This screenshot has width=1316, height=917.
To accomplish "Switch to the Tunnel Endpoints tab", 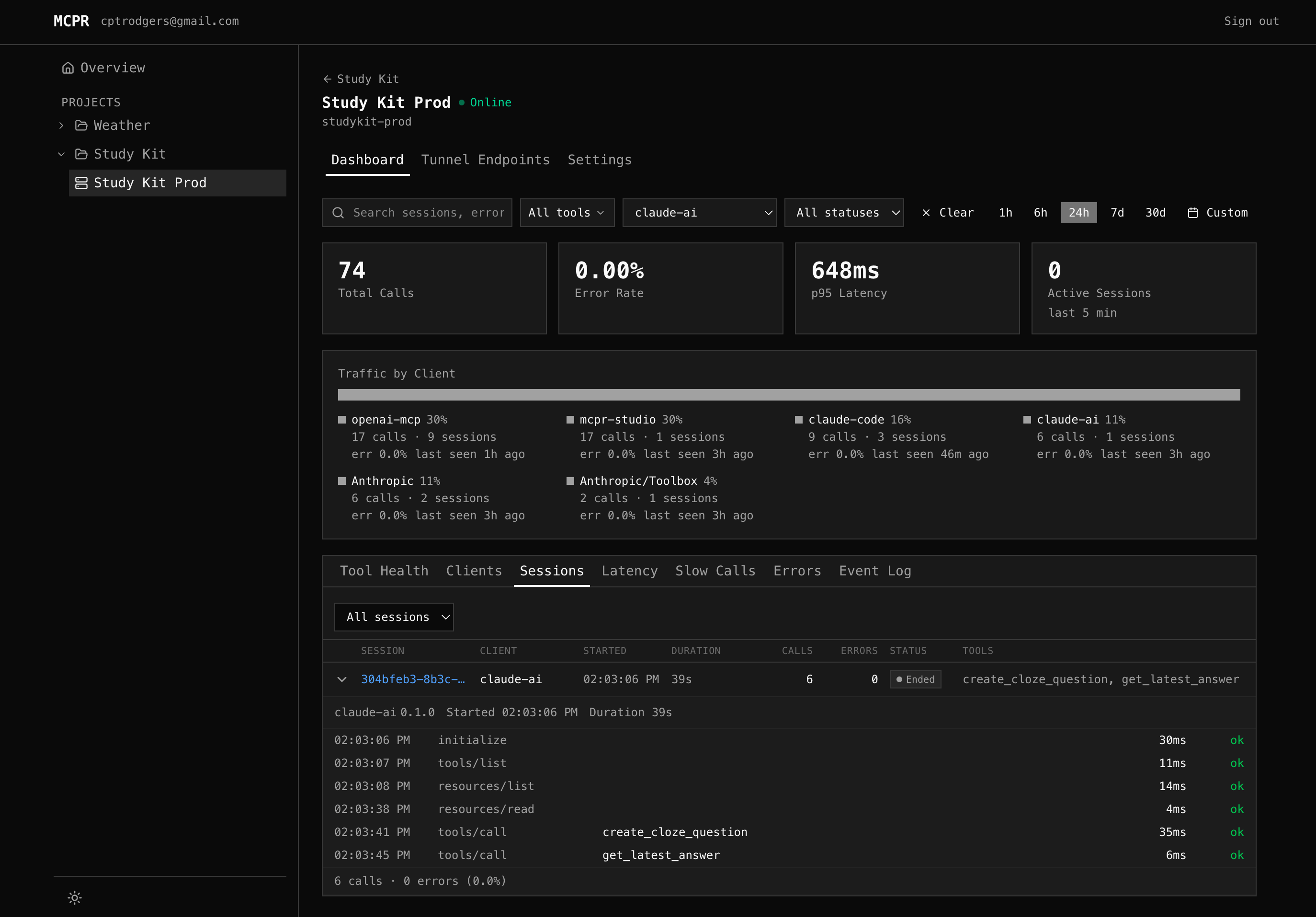I will [486, 160].
